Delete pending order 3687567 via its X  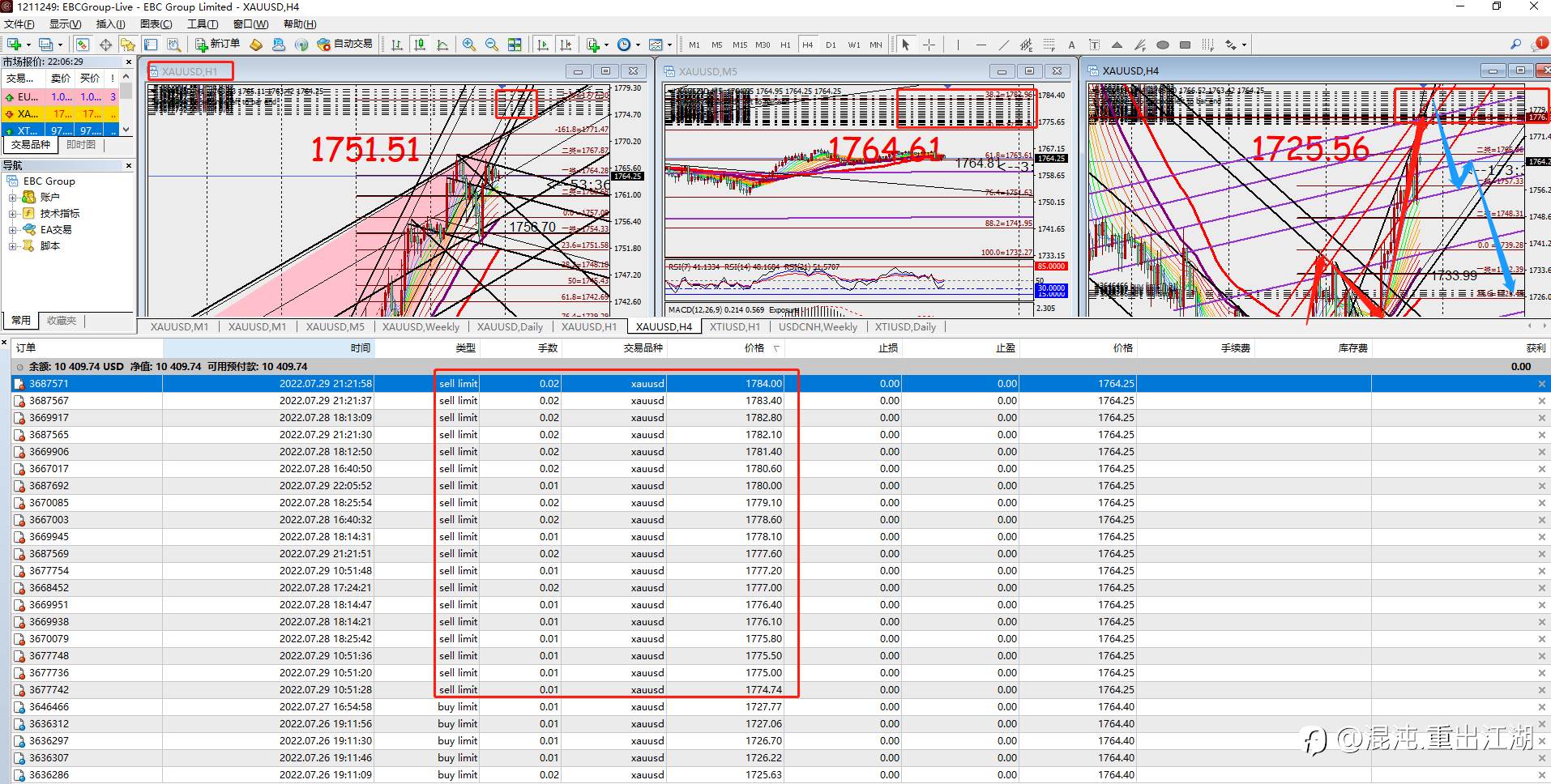[x=1541, y=401]
